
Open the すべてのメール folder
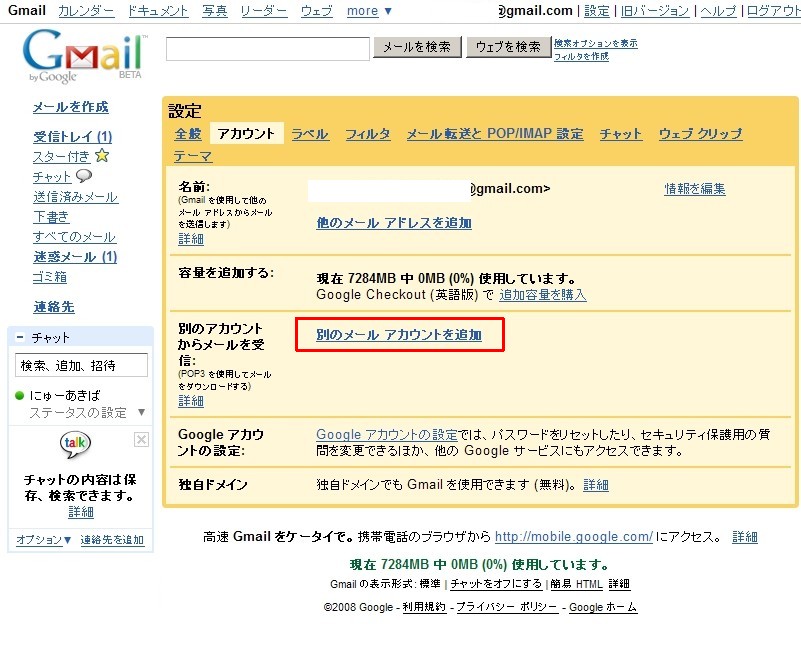(x=74, y=236)
